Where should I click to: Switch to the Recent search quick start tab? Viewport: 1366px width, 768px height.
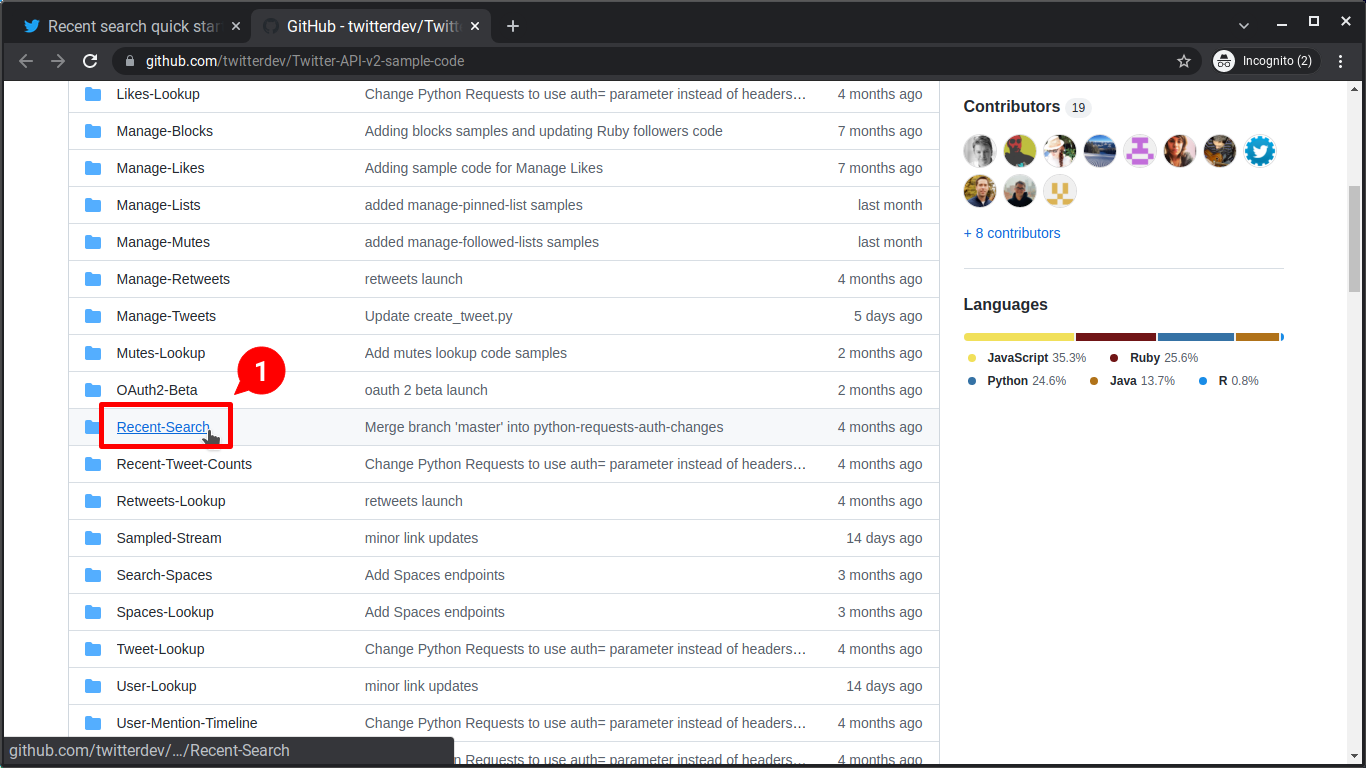[x=130, y=26]
